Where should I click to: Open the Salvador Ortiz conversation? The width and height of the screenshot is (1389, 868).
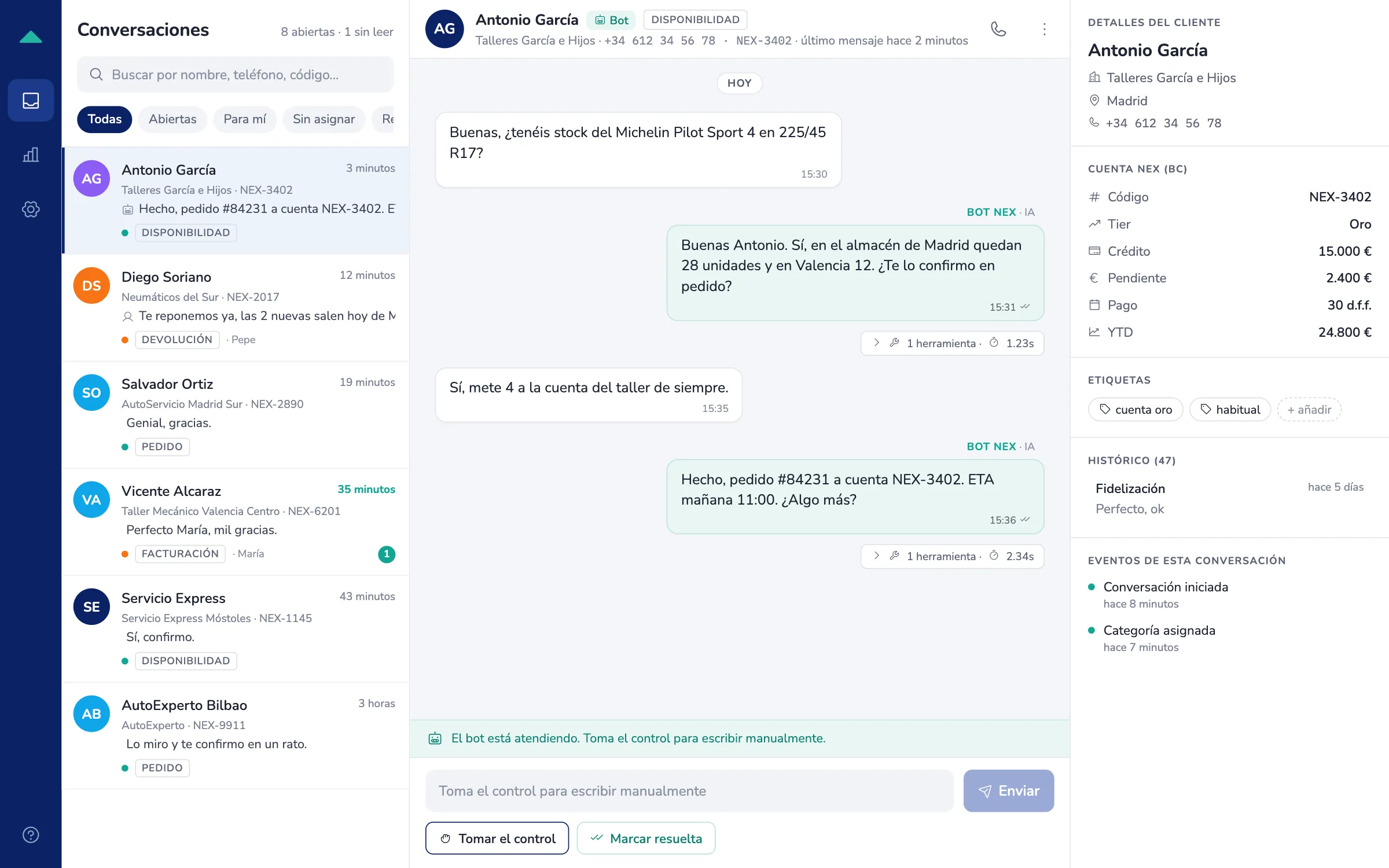click(x=236, y=415)
